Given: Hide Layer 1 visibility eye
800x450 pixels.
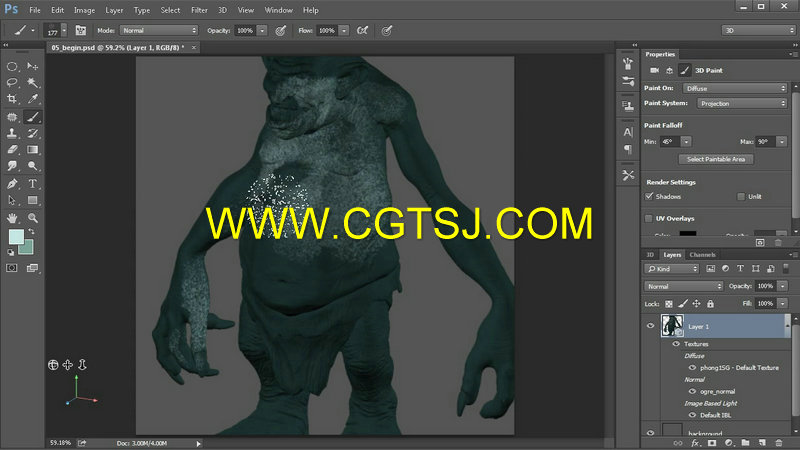Looking at the screenshot, I should click(651, 326).
